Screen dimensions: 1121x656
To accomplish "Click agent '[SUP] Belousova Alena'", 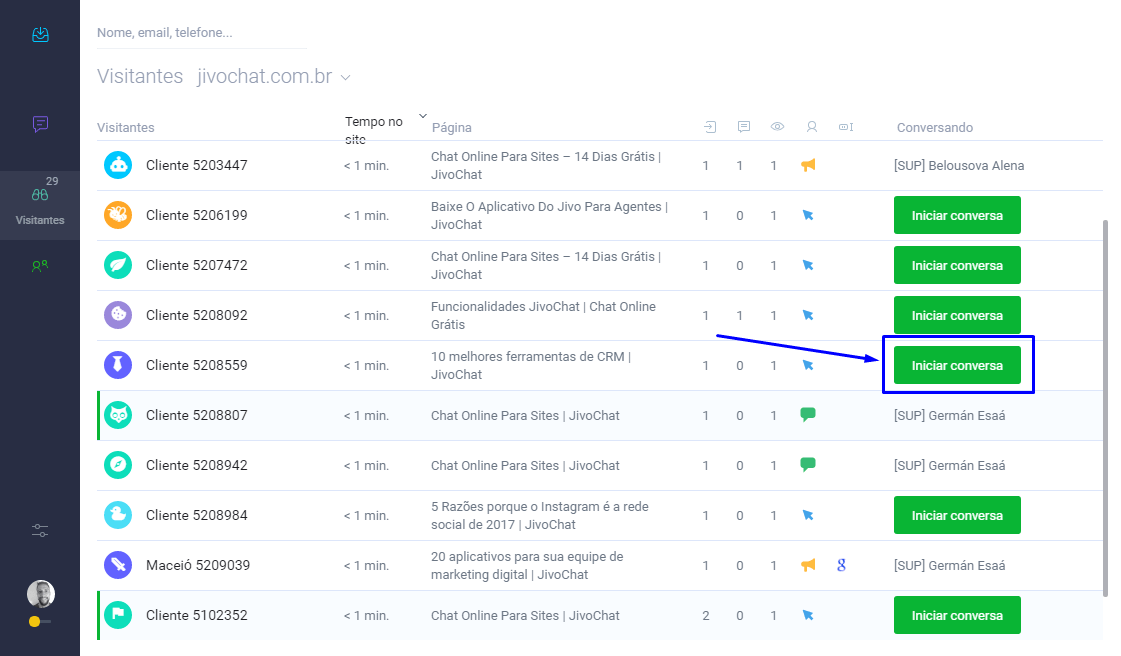I will [x=959, y=165].
